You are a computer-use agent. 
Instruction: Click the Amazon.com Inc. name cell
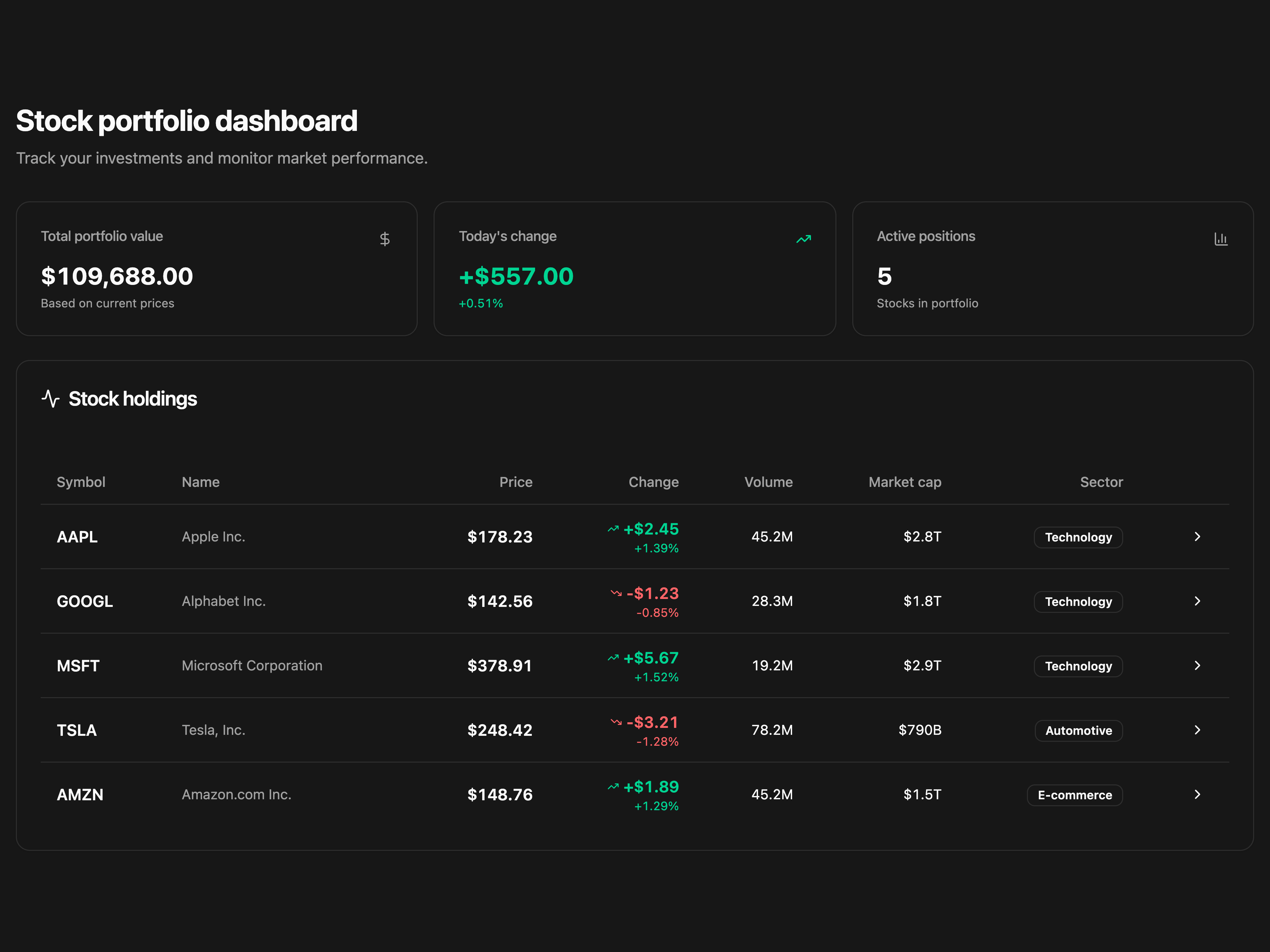click(x=236, y=794)
